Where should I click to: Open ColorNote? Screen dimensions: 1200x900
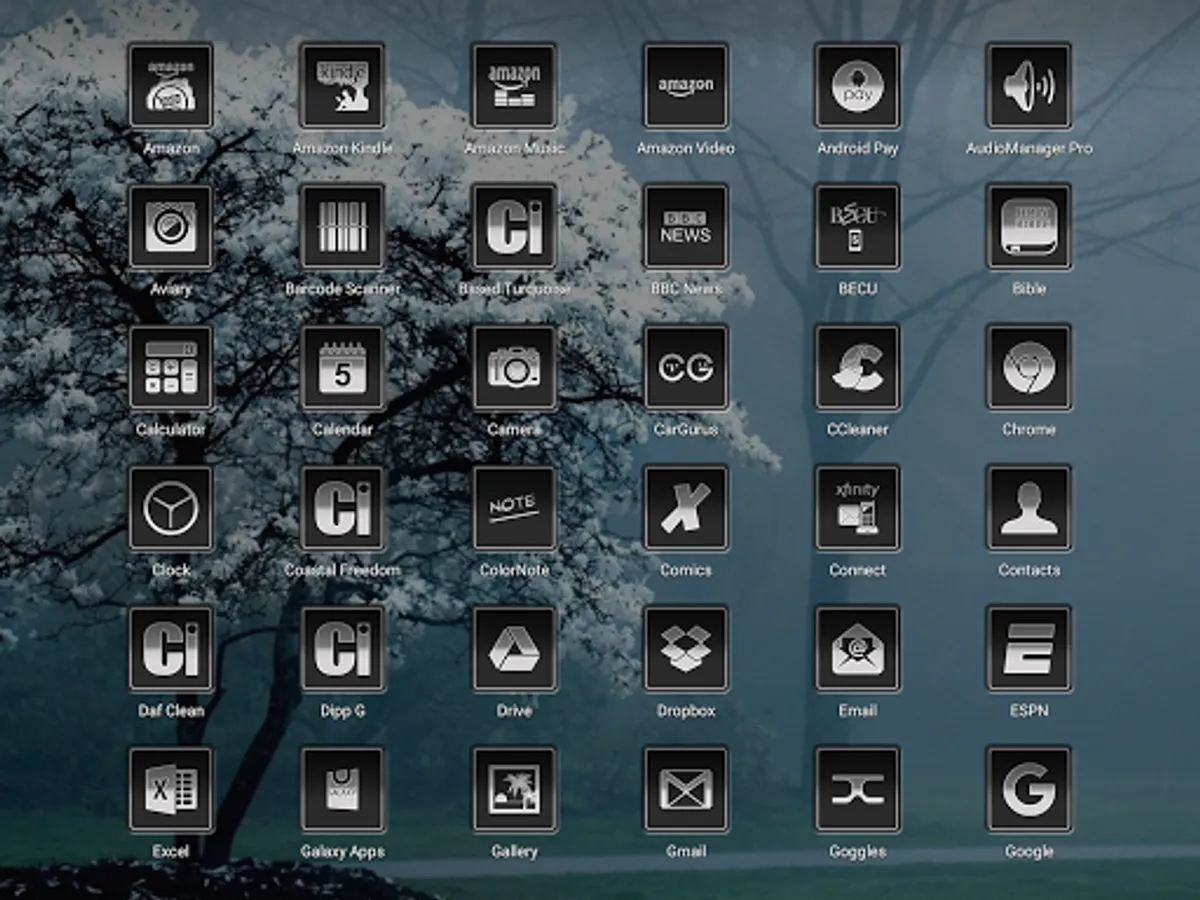coord(514,509)
